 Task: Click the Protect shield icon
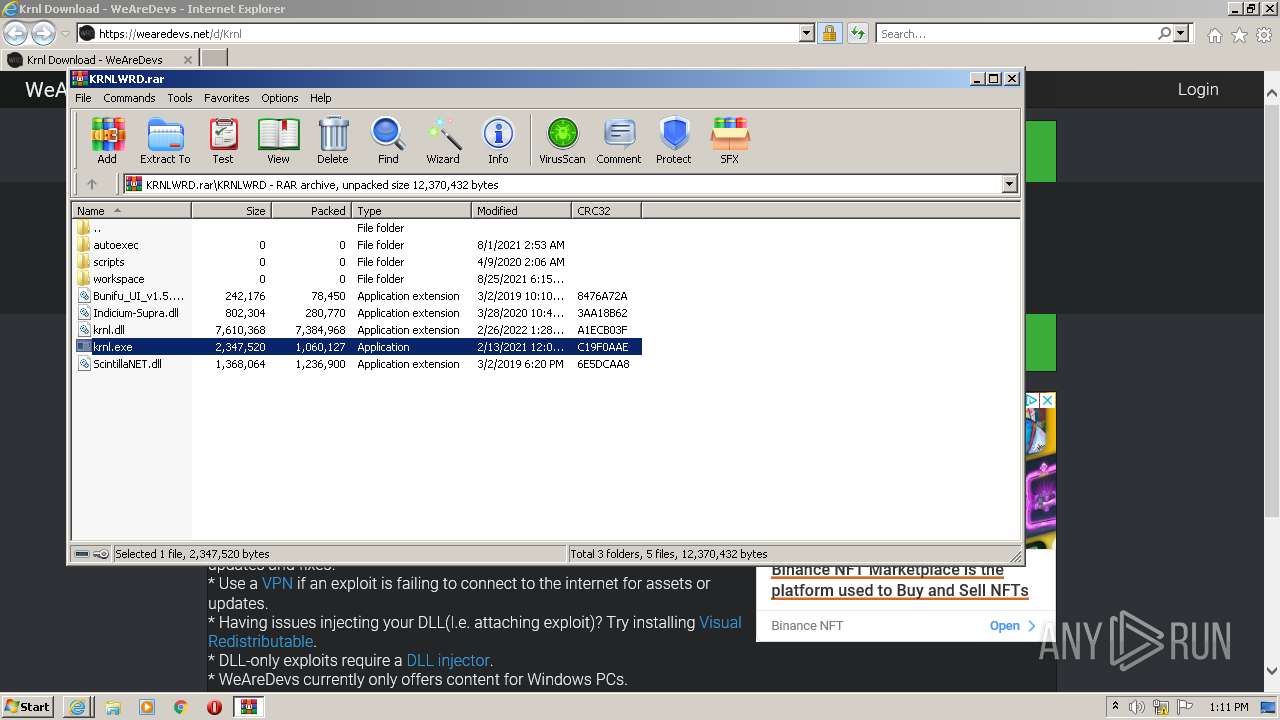(x=674, y=140)
